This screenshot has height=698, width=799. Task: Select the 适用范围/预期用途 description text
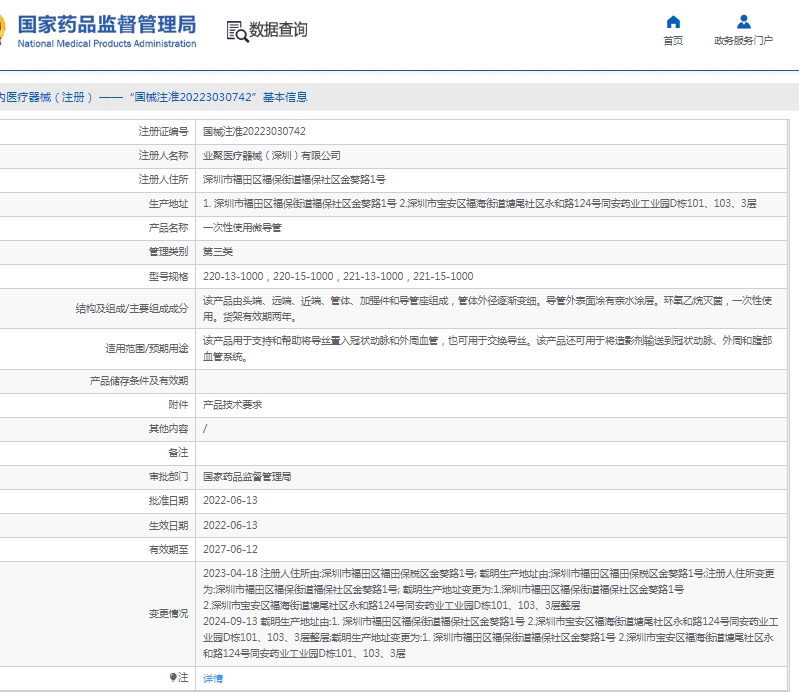click(x=488, y=348)
